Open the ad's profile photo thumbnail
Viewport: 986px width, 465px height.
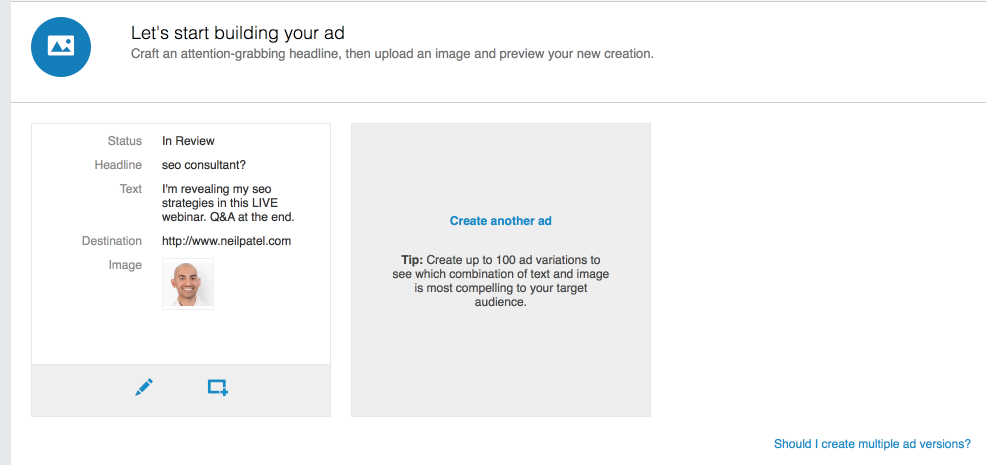tap(188, 284)
